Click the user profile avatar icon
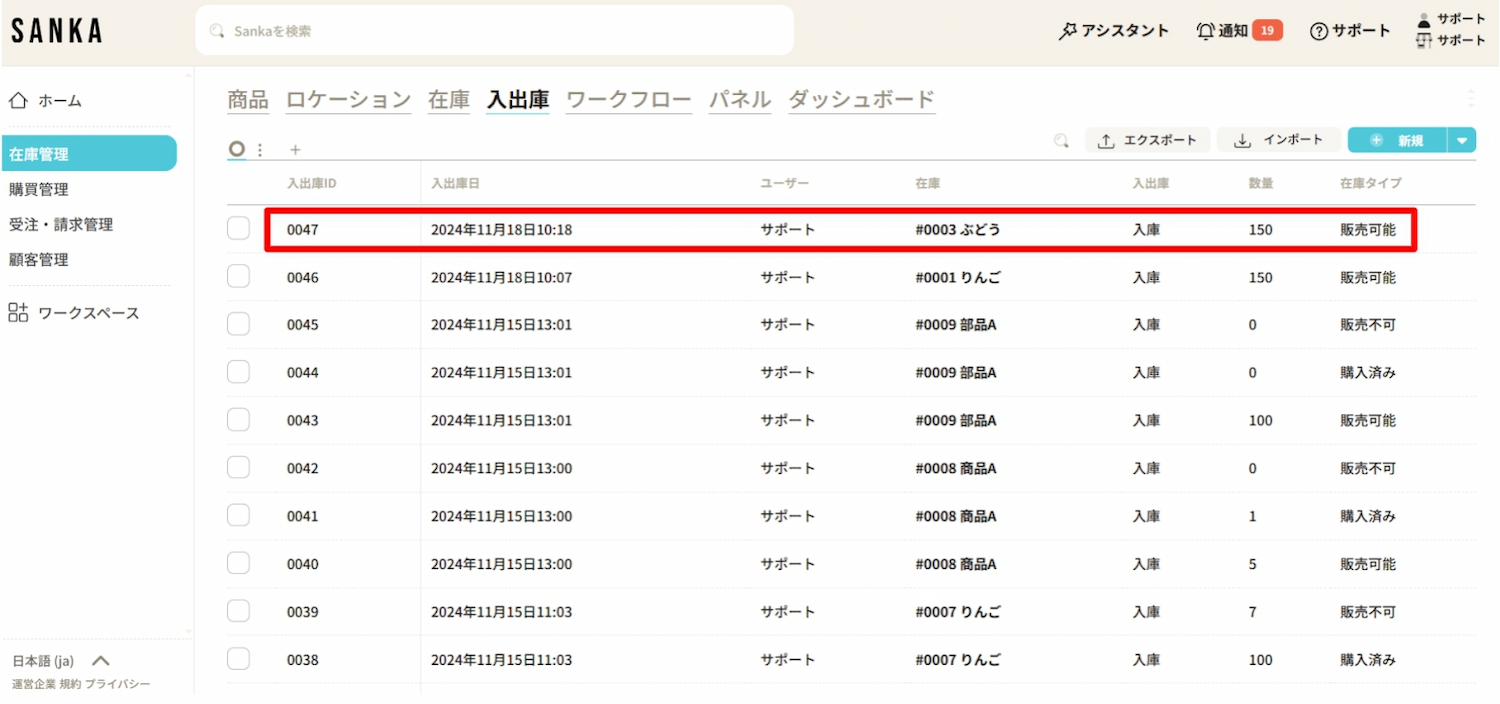The width and height of the screenshot is (1500, 704). pyautogui.click(x=1424, y=20)
